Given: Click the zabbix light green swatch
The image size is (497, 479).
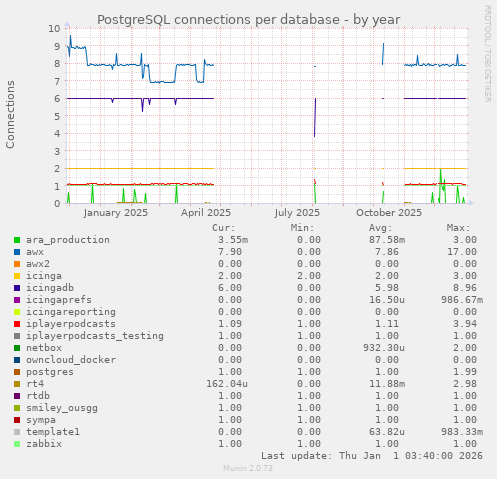Looking at the screenshot, I should pos(17,444).
